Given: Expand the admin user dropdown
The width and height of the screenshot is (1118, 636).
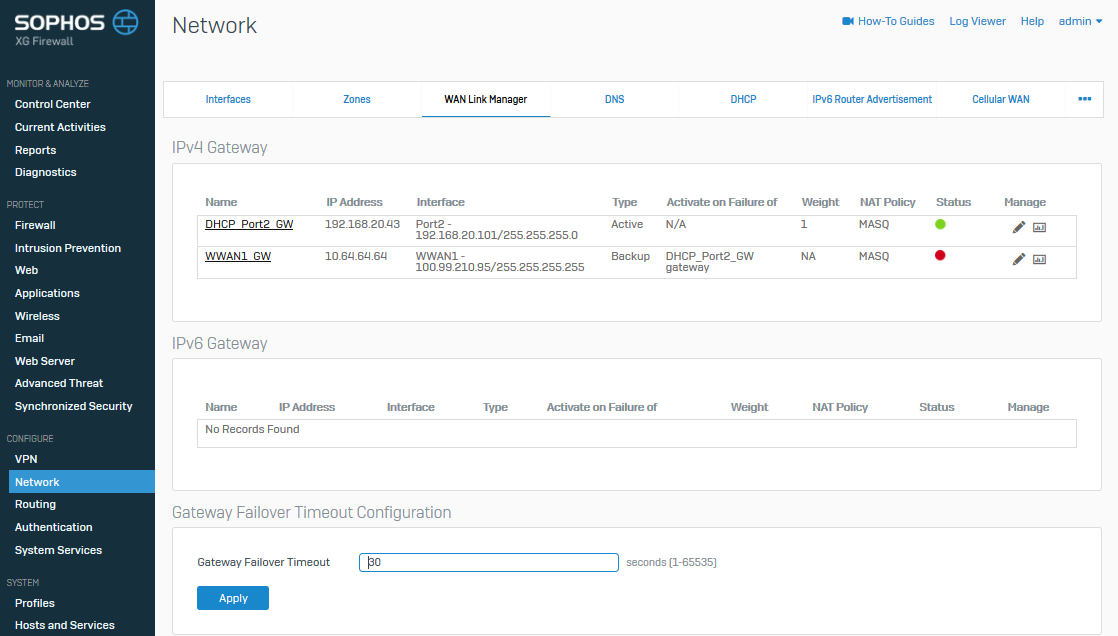Looking at the screenshot, I should pyautogui.click(x=1080, y=21).
